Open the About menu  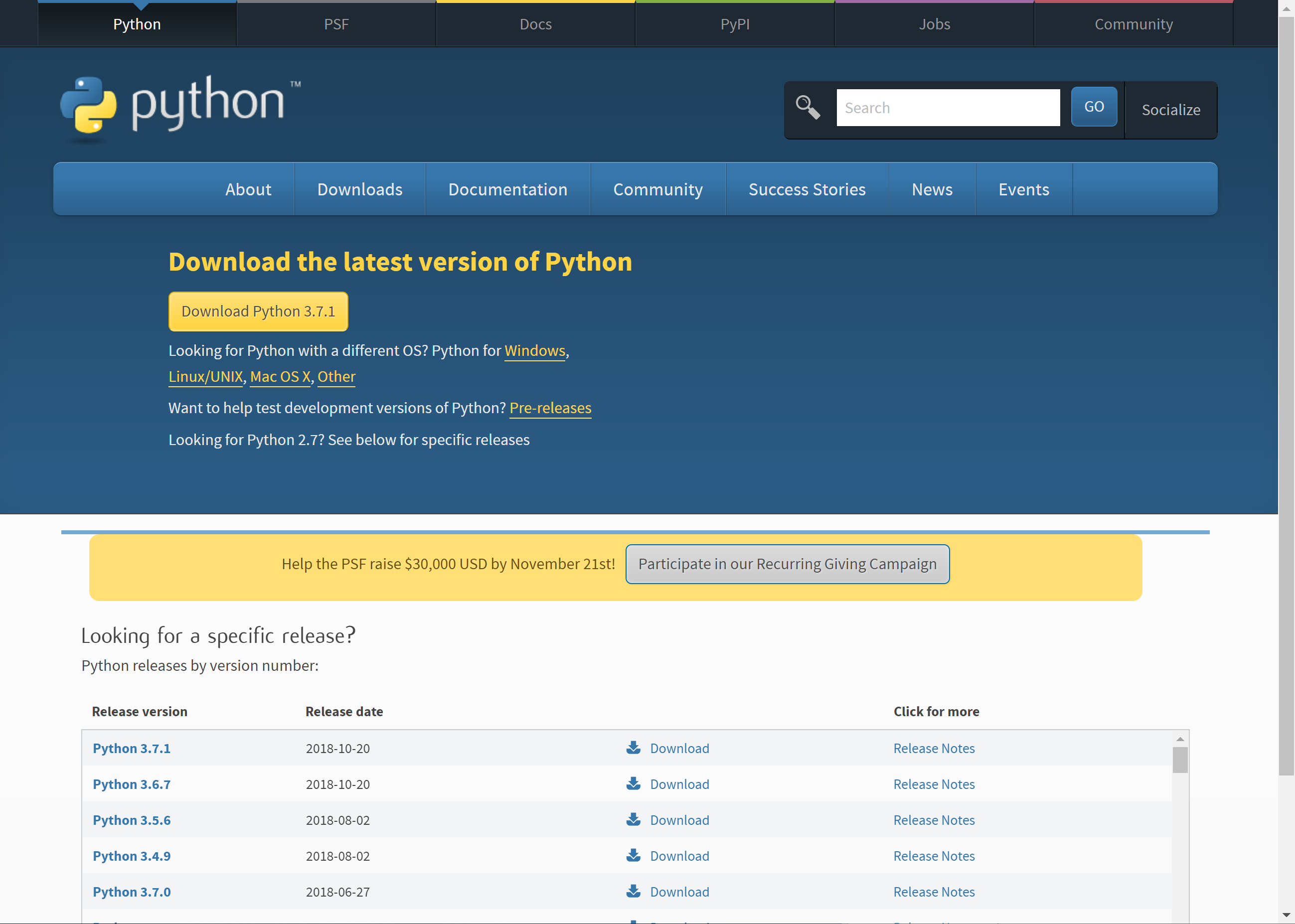coord(248,189)
